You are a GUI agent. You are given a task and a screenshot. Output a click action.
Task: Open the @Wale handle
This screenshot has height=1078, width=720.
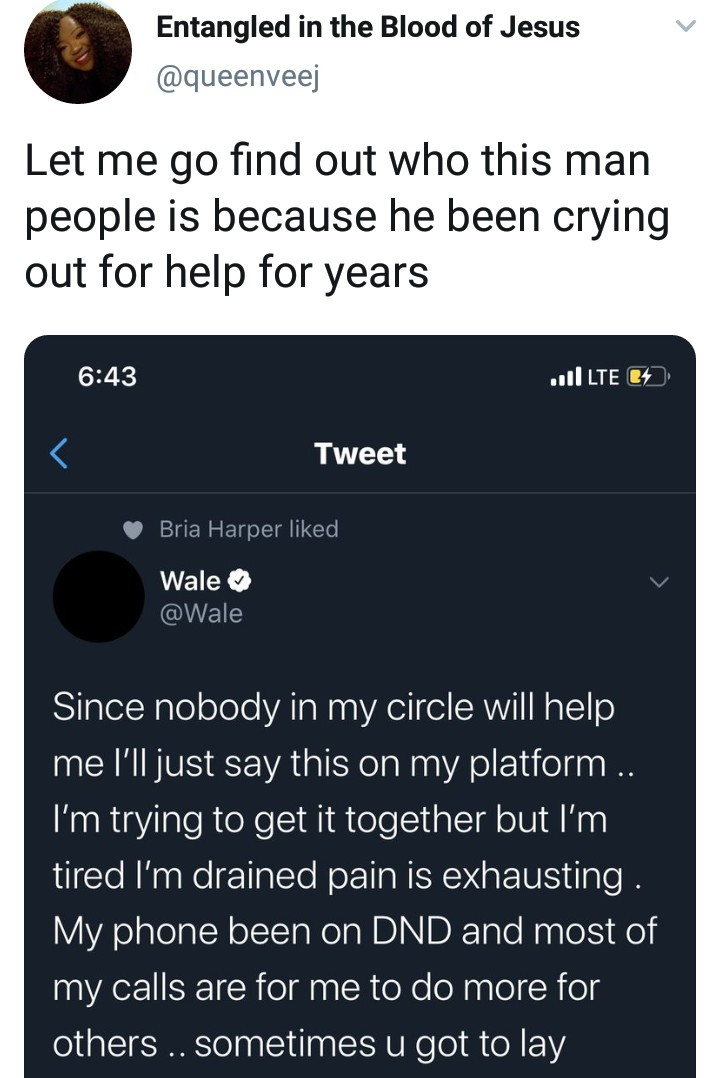[x=201, y=613]
